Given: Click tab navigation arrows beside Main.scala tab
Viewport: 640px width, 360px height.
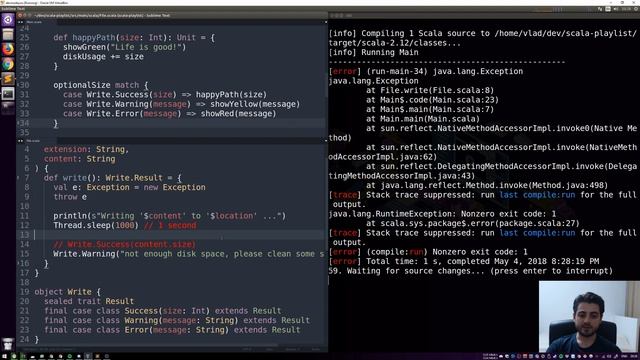Looking at the screenshot, I should coord(20,22).
